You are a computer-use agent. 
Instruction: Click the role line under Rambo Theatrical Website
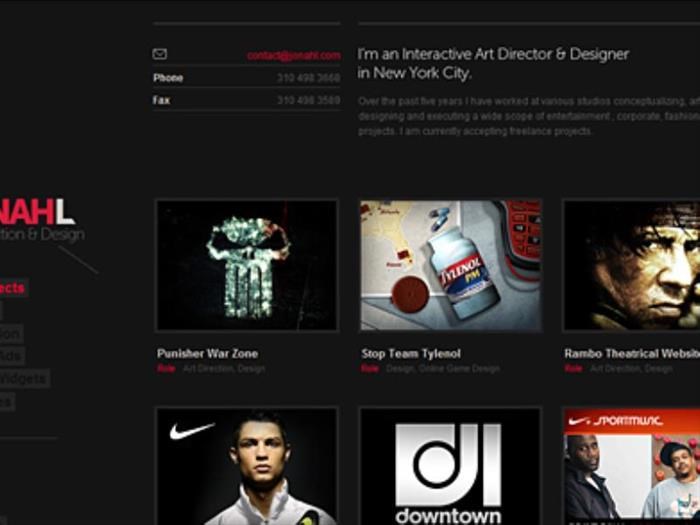point(618,369)
